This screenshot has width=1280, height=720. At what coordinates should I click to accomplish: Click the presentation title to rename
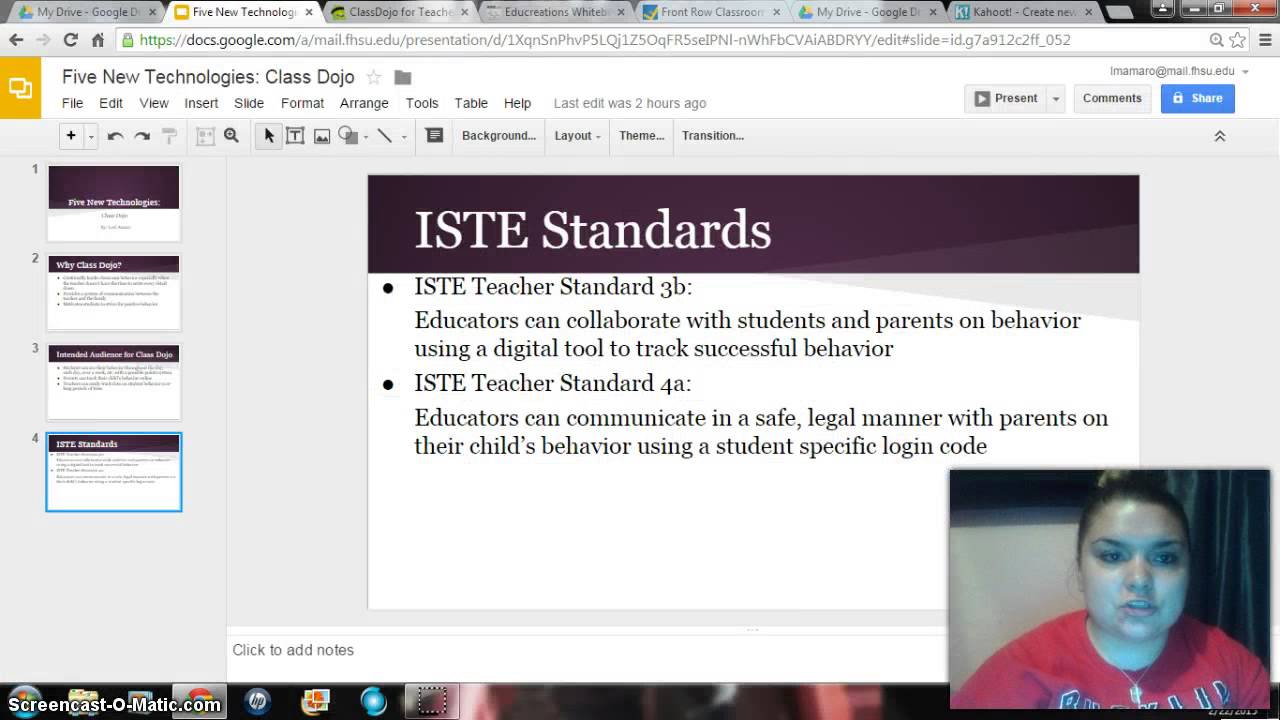(x=208, y=77)
